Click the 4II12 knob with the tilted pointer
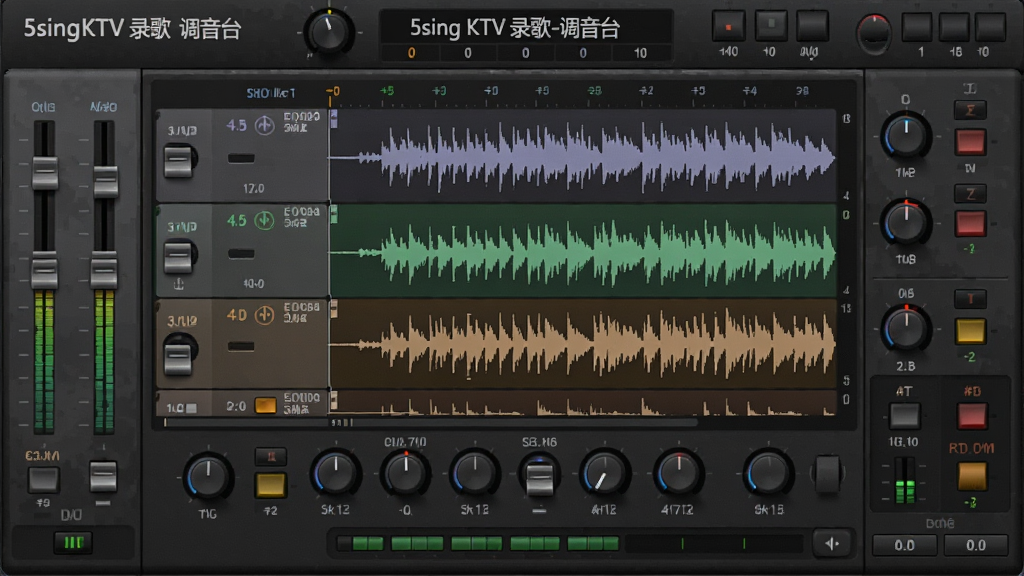1024x576 pixels. point(604,473)
